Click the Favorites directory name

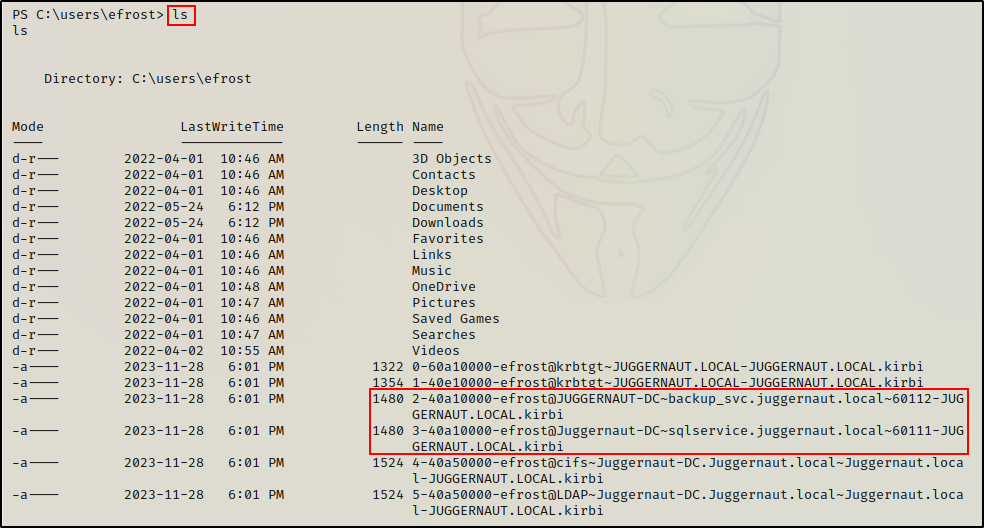[x=448, y=239]
